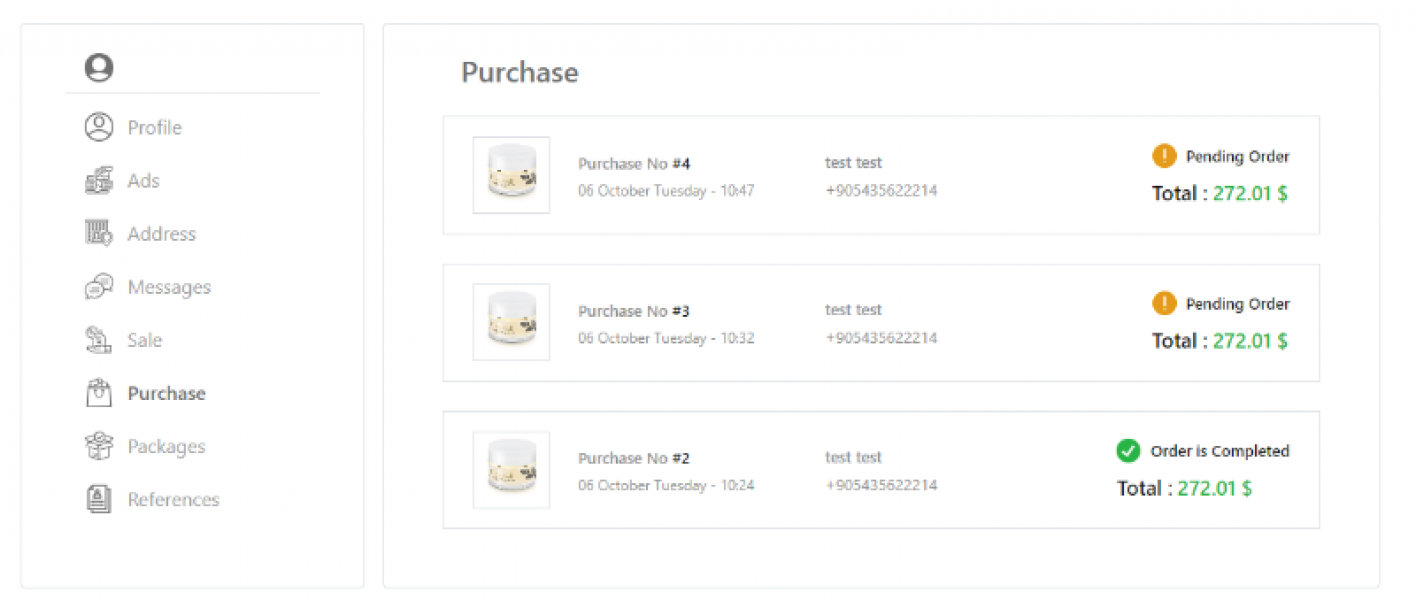The height and width of the screenshot is (600, 1416).
Task: Click the Purchase #3 product thumbnail
Action: coord(511,322)
